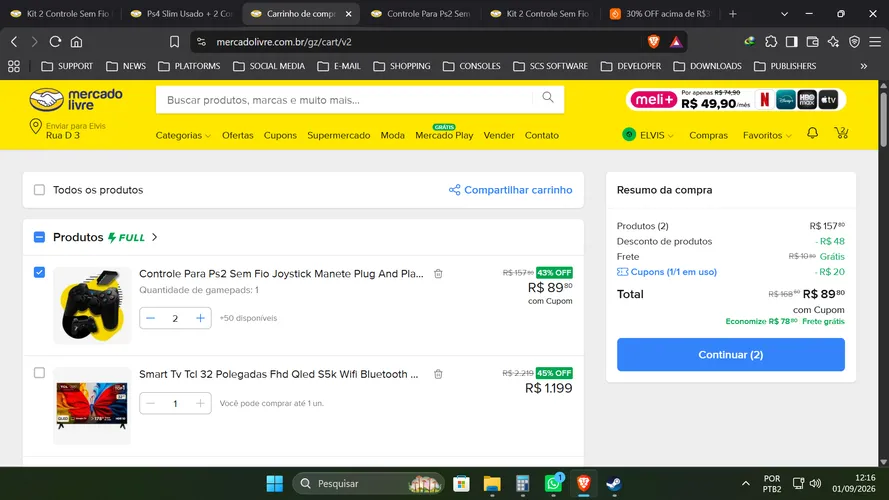
Task: Open the ELVIS account dropdown
Action: tap(648, 135)
